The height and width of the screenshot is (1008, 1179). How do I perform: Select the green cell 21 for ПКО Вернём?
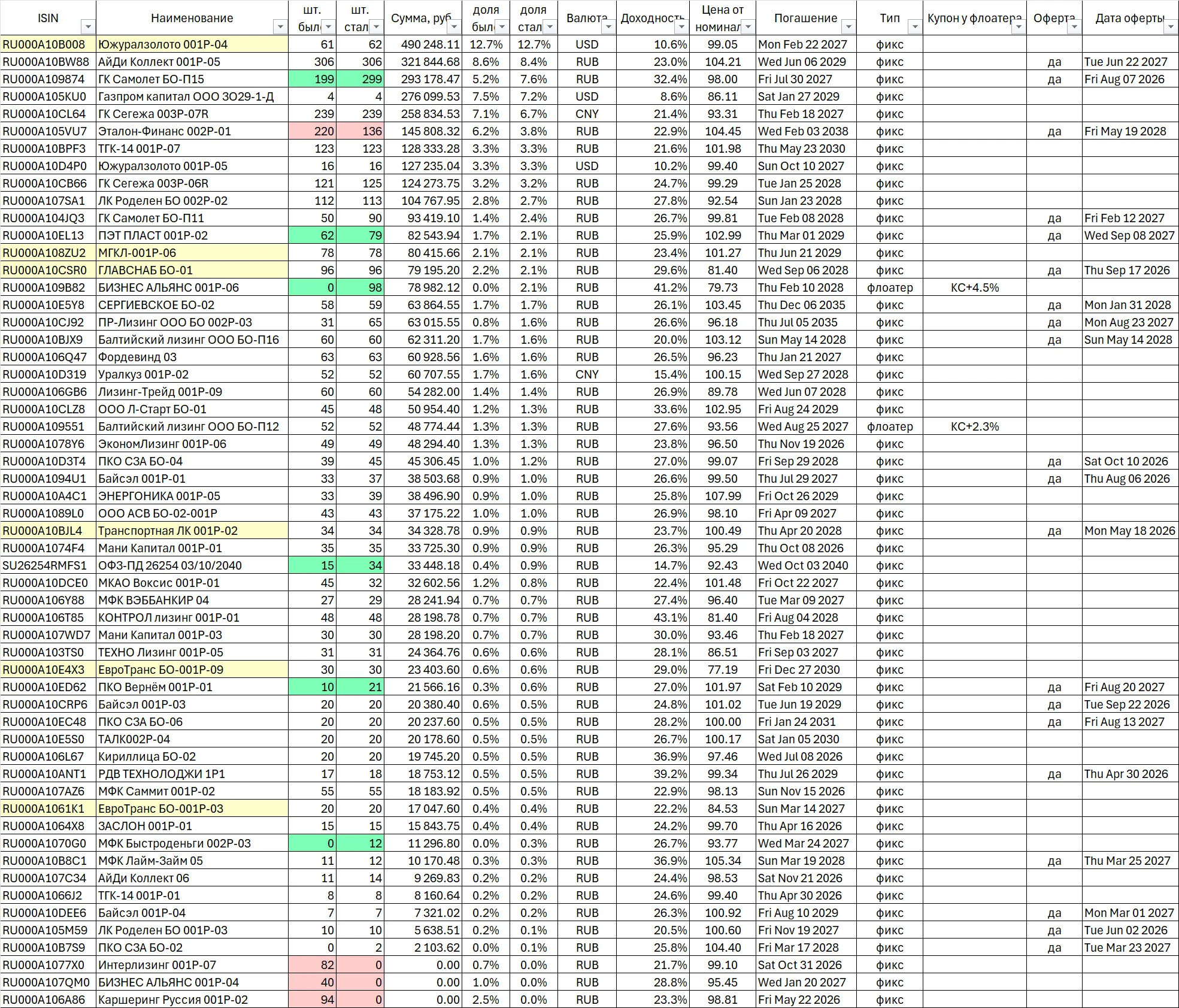tap(360, 687)
